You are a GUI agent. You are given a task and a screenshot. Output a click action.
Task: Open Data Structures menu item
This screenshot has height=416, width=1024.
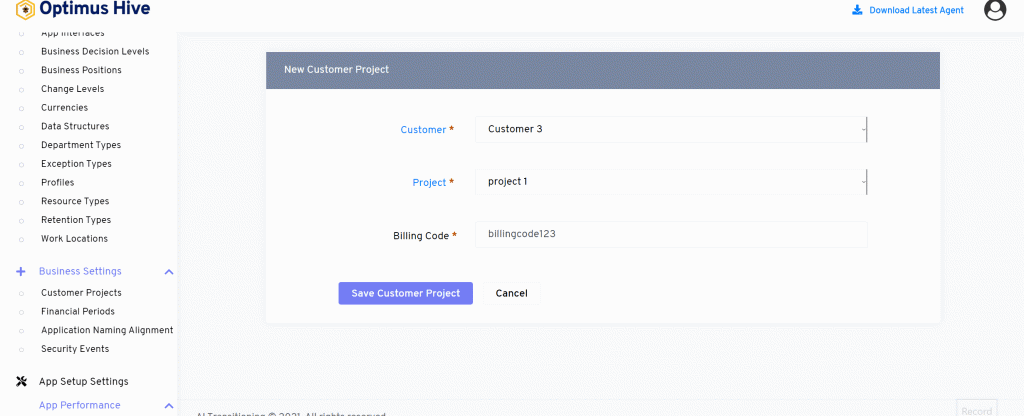[x=75, y=126]
